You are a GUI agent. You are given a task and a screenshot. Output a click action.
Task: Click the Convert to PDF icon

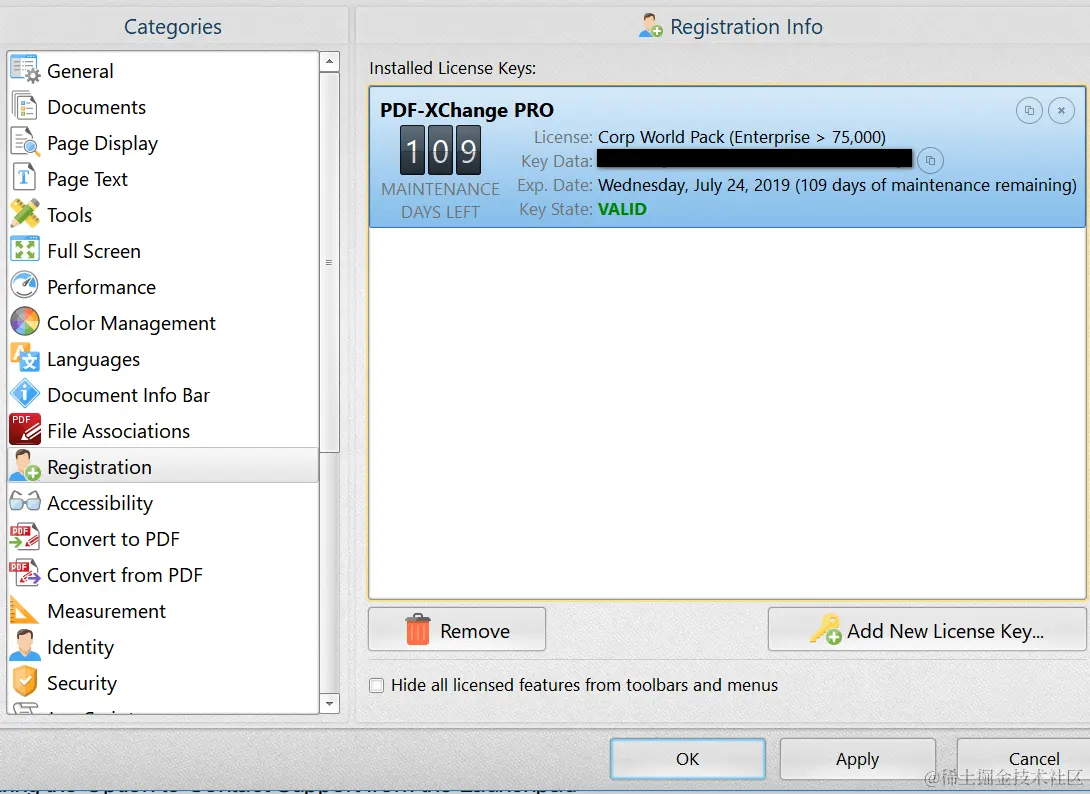(25, 538)
